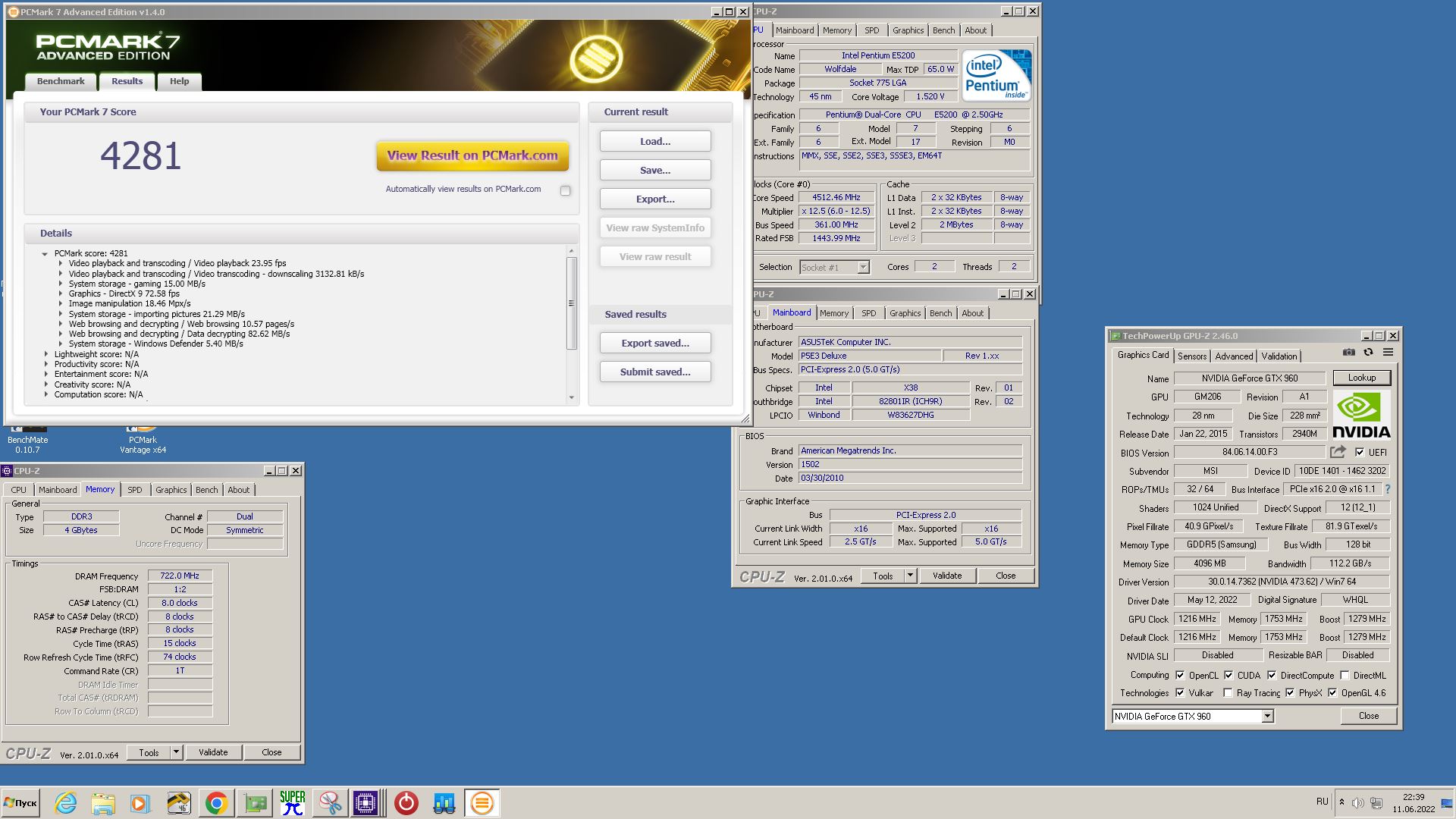The width and height of the screenshot is (1456, 819).
Task: Click GPU-Z refresh icon
Action: pyautogui.click(x=1368, y=352)
